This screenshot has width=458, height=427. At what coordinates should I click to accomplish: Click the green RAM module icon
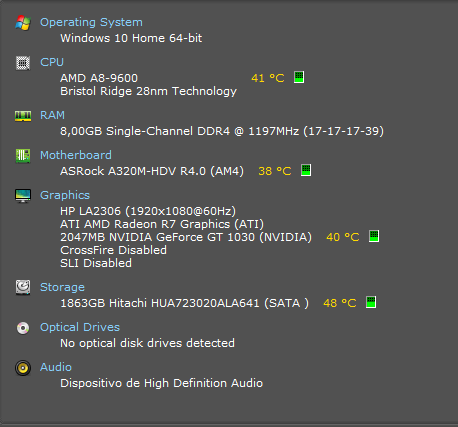pos(23,116)
